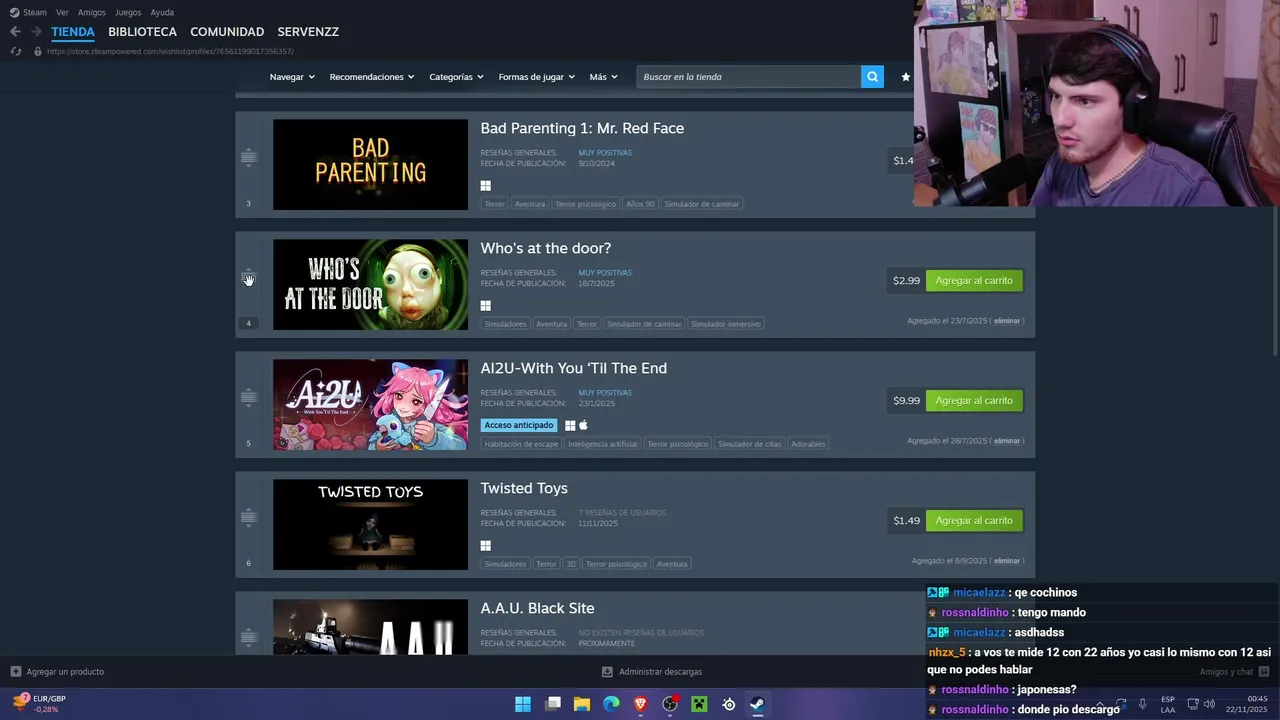Open the A.A.U. Black Site title
1280x720 pixels.
[537, 608]
